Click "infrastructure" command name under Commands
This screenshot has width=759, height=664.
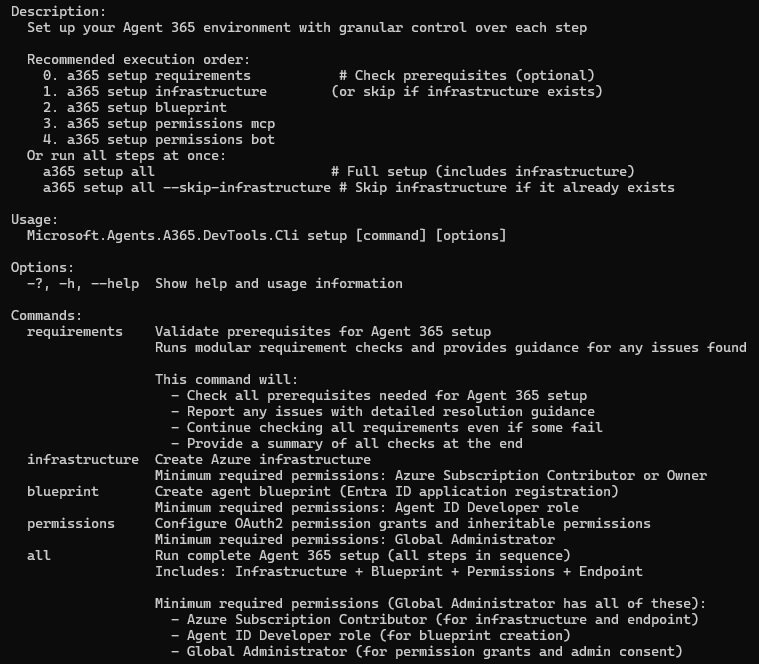[x=82, y=459]
